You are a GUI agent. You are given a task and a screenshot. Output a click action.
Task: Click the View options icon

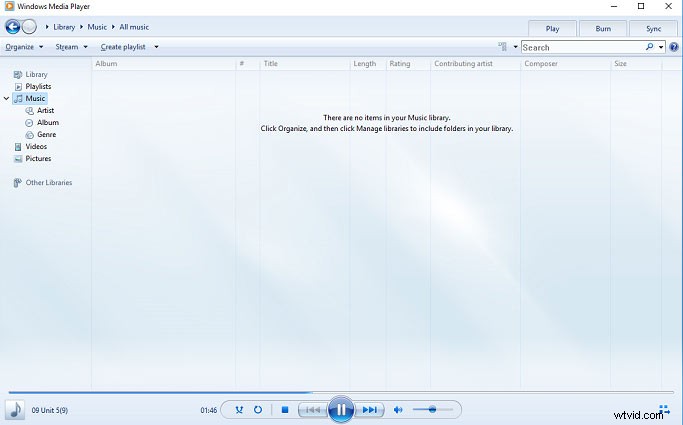click(503, 47)
